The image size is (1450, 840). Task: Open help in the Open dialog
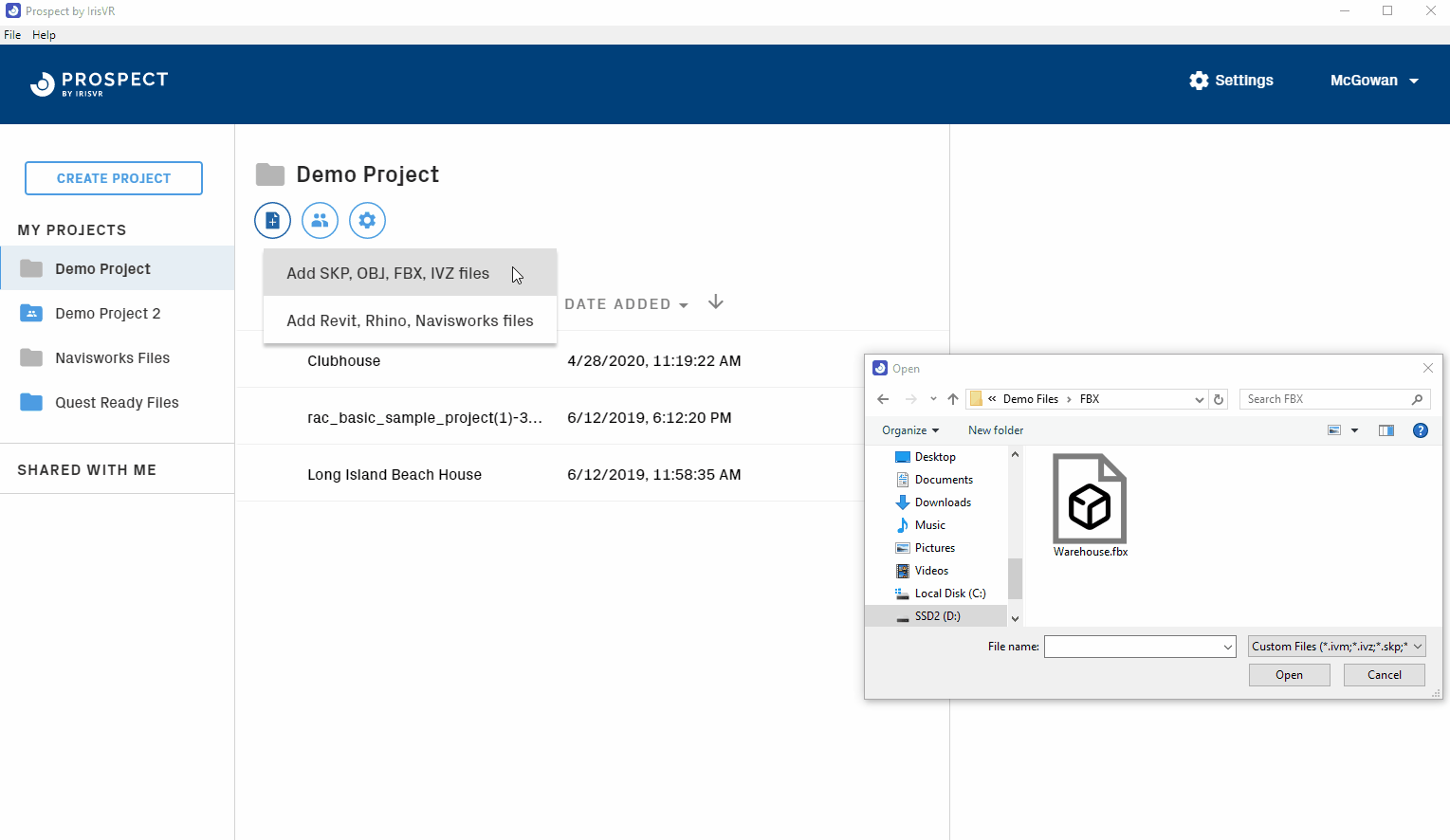click(1421, 430)
